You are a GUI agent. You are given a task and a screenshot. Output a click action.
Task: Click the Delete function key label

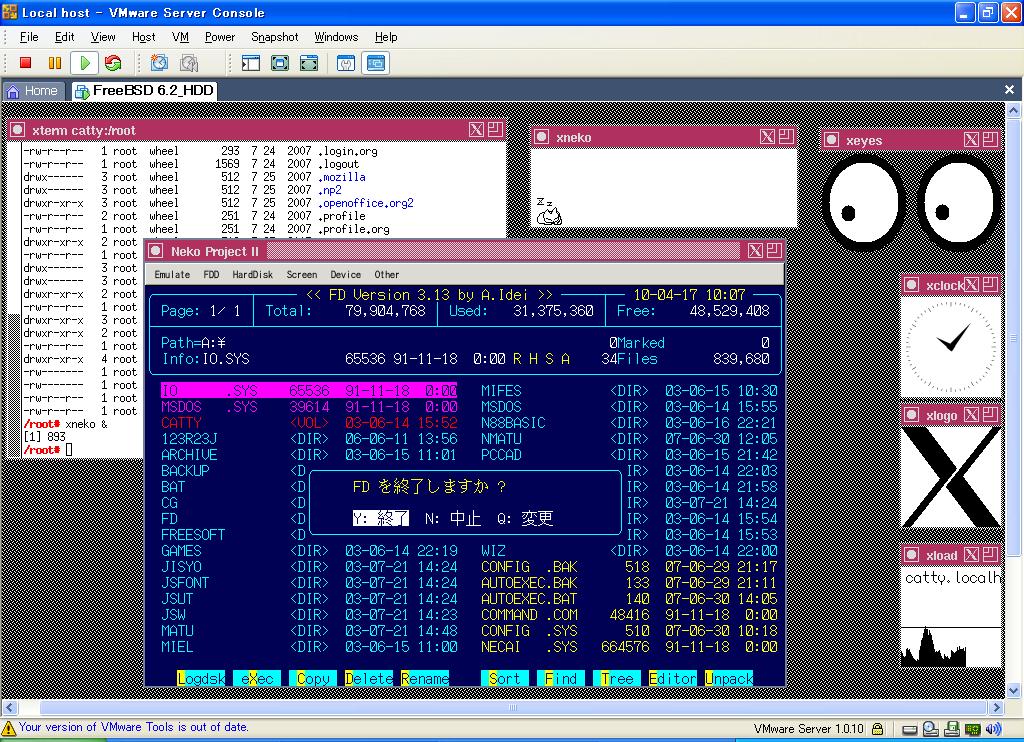pos(369,679)
